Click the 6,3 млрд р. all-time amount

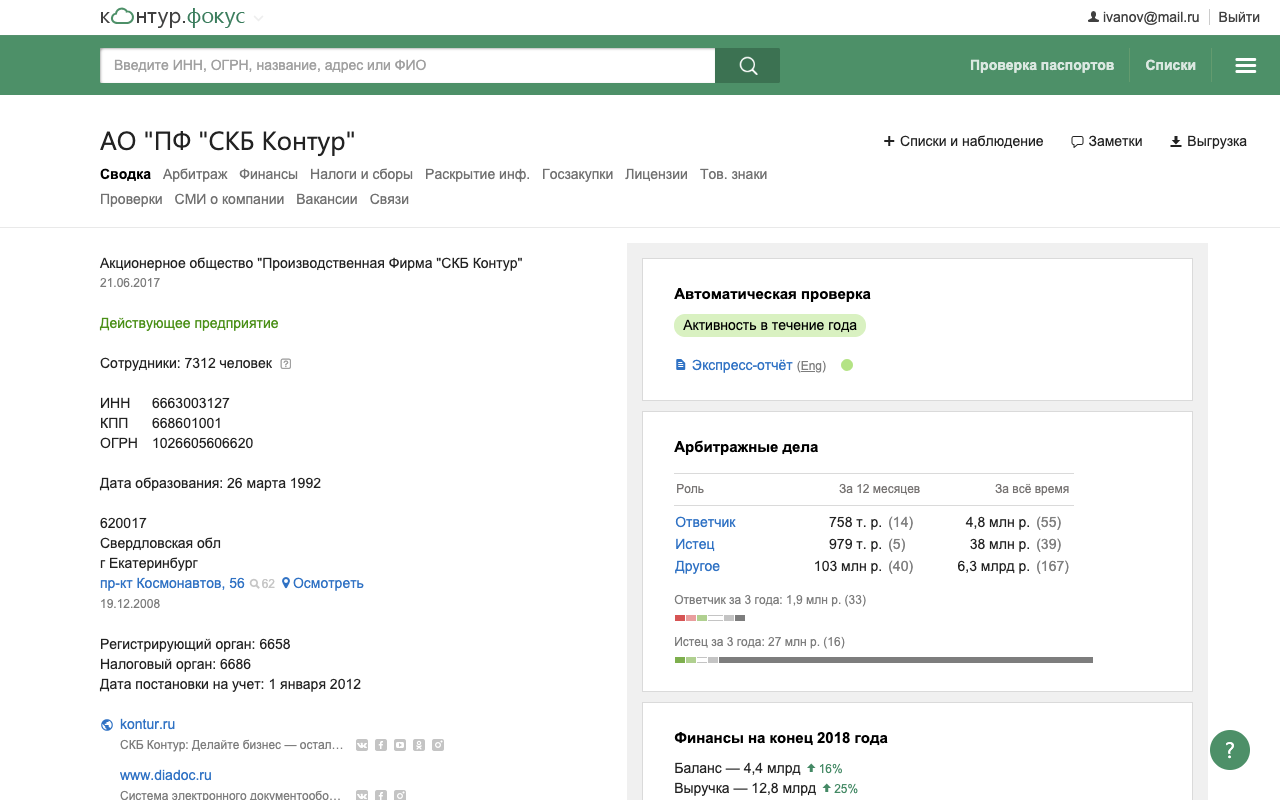click(x=993, y=566)
